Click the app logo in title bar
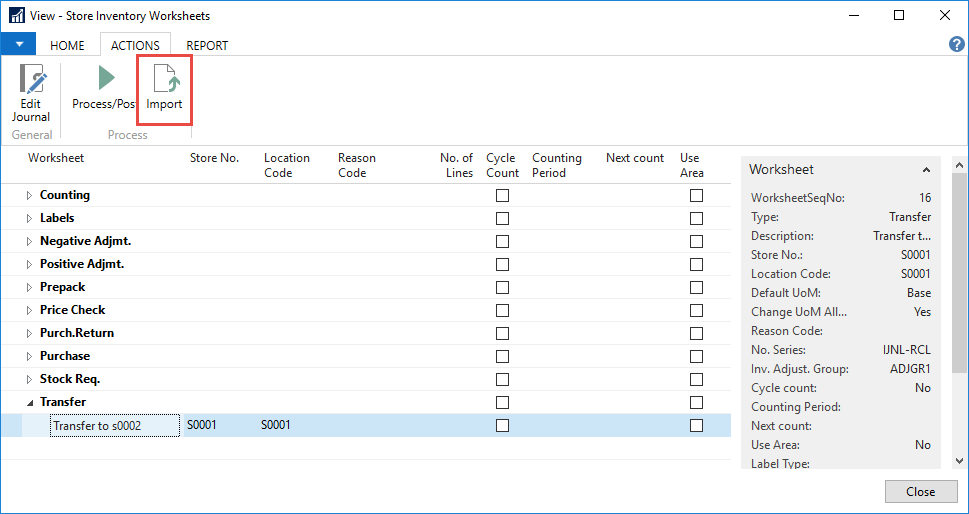Screen dimensions: 969x514 (x=16, y=15)
